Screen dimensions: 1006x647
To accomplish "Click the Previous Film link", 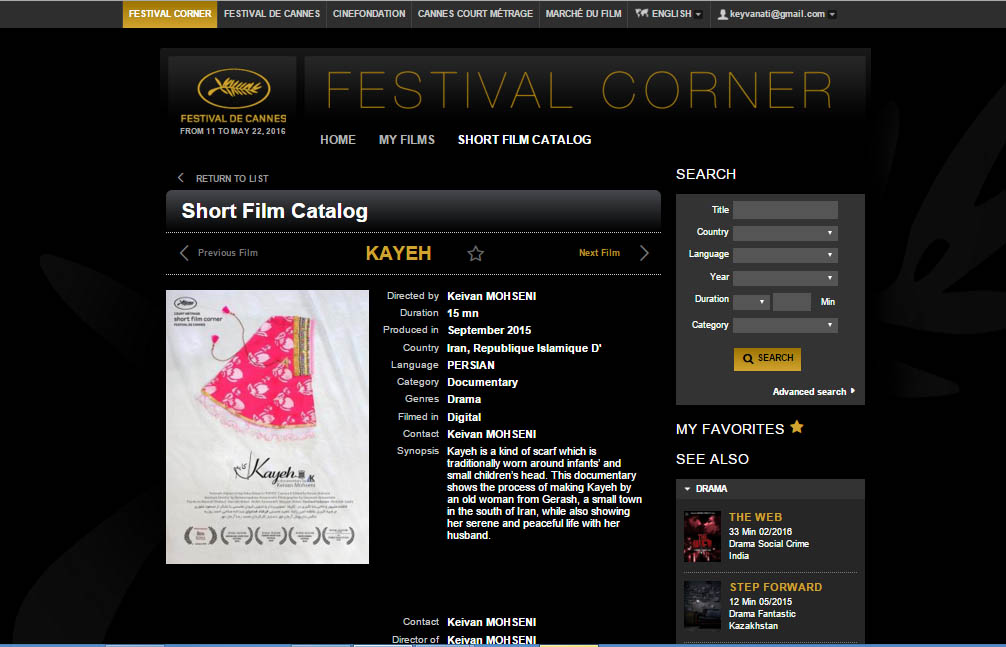I will (228, 253).
